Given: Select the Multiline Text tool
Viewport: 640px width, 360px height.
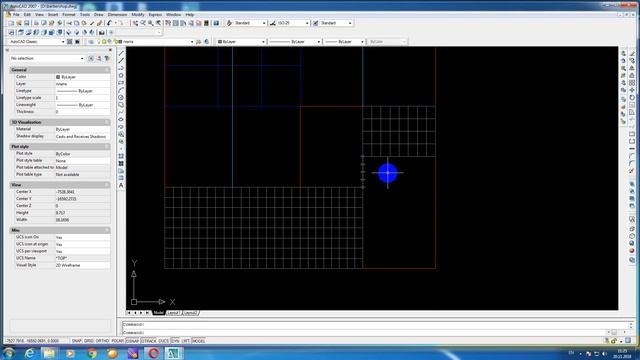Looking at the screenshot, I should 121,185.
